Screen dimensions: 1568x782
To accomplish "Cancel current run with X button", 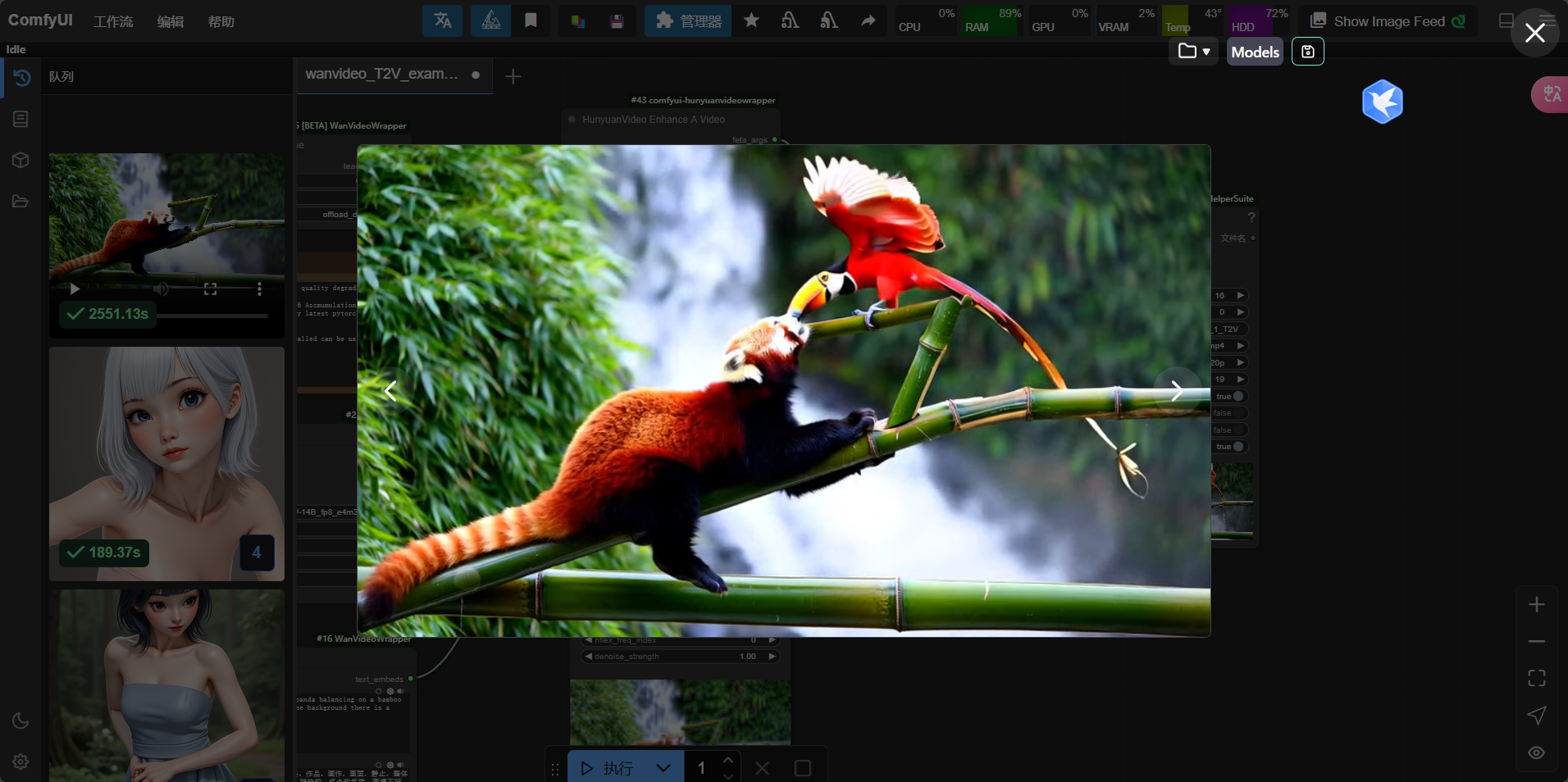I will click(x=762, y=768).
